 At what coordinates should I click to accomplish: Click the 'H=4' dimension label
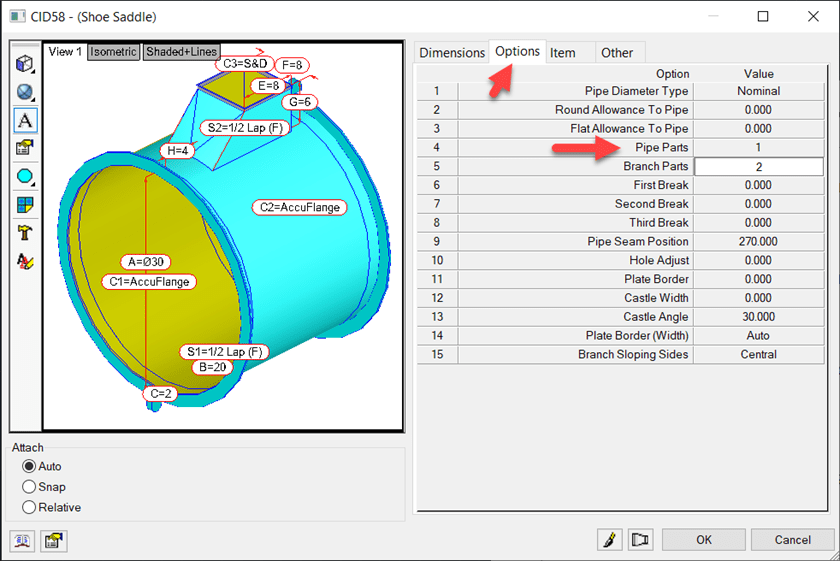click(x=177, y=151)
